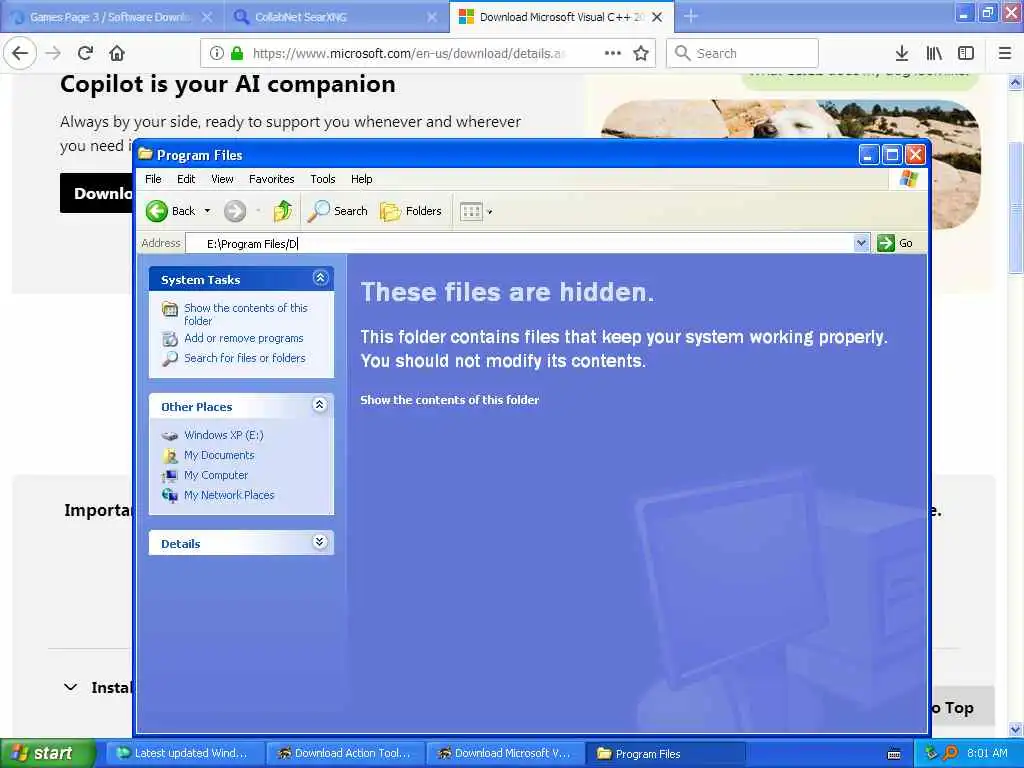Open My Network Places link
Image resolution: width=1024 pixels, height=768 pixels.
(229, 495)
